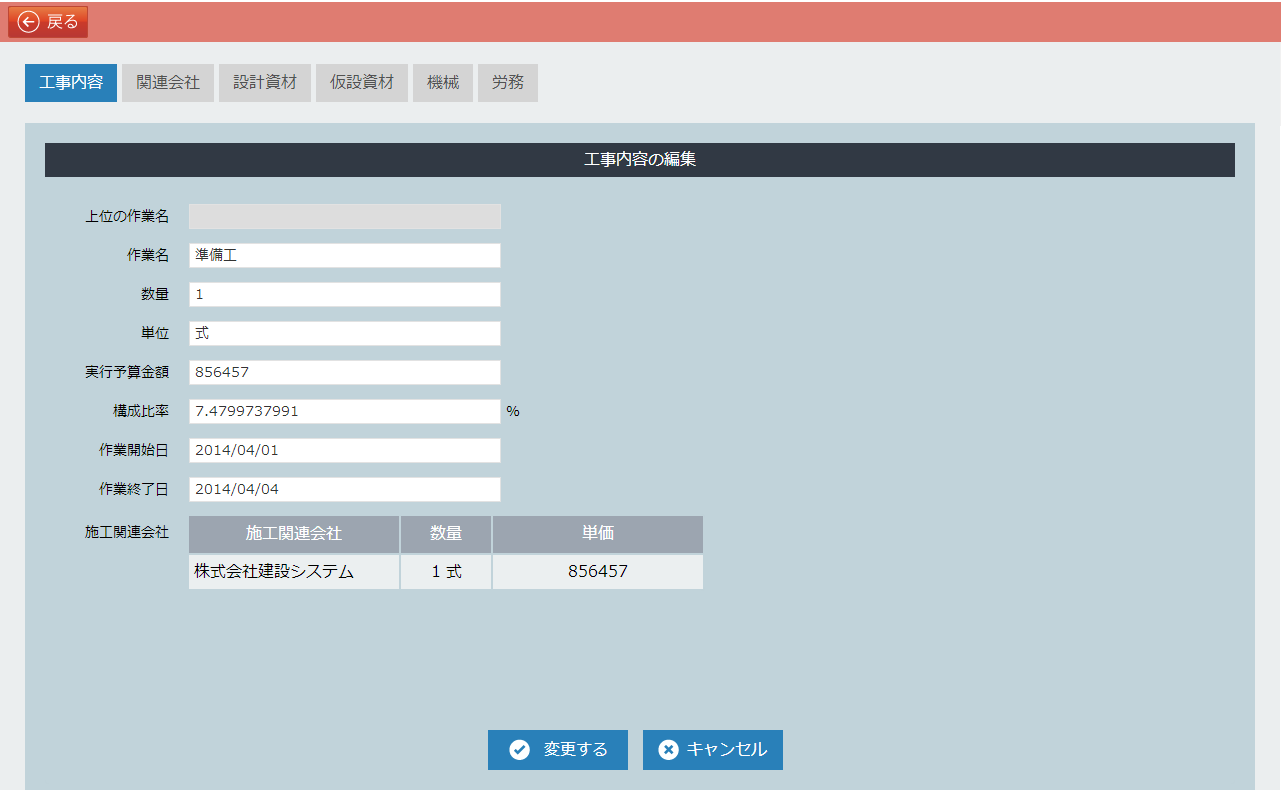Image resolution: width=1281 pixels, height=790 pixels.
Task: Click the back arrow icon beside 戻る
Action: point(28,22)
